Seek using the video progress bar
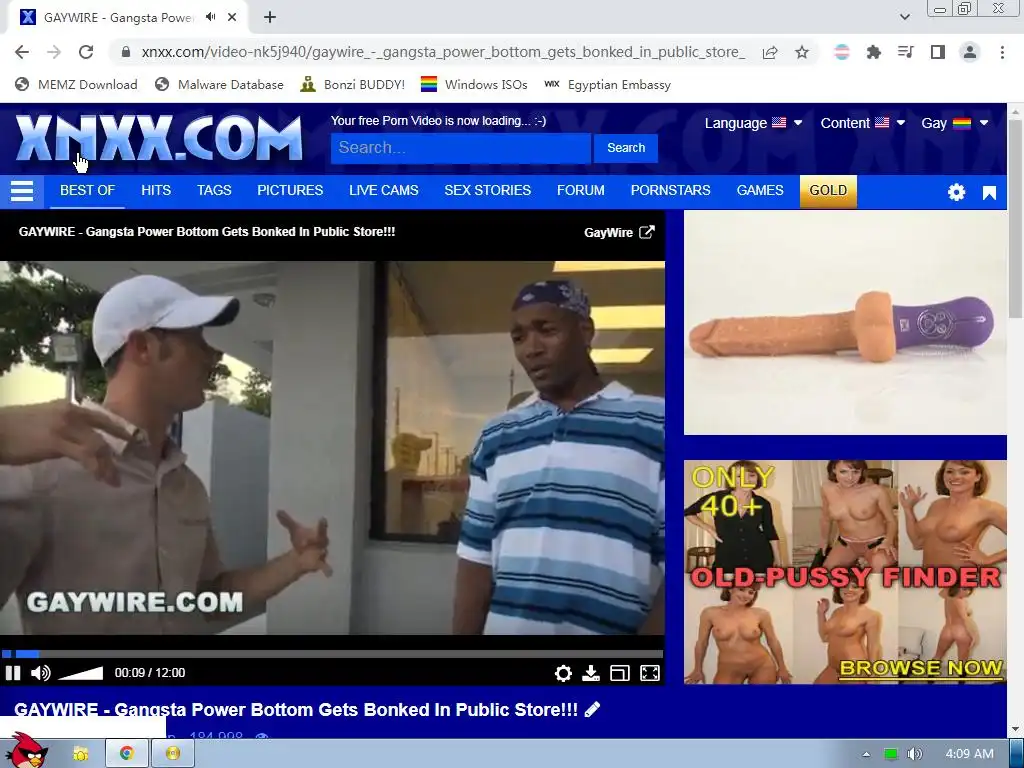The width and height of the screenshot is (1024, 768). (332, 654)
